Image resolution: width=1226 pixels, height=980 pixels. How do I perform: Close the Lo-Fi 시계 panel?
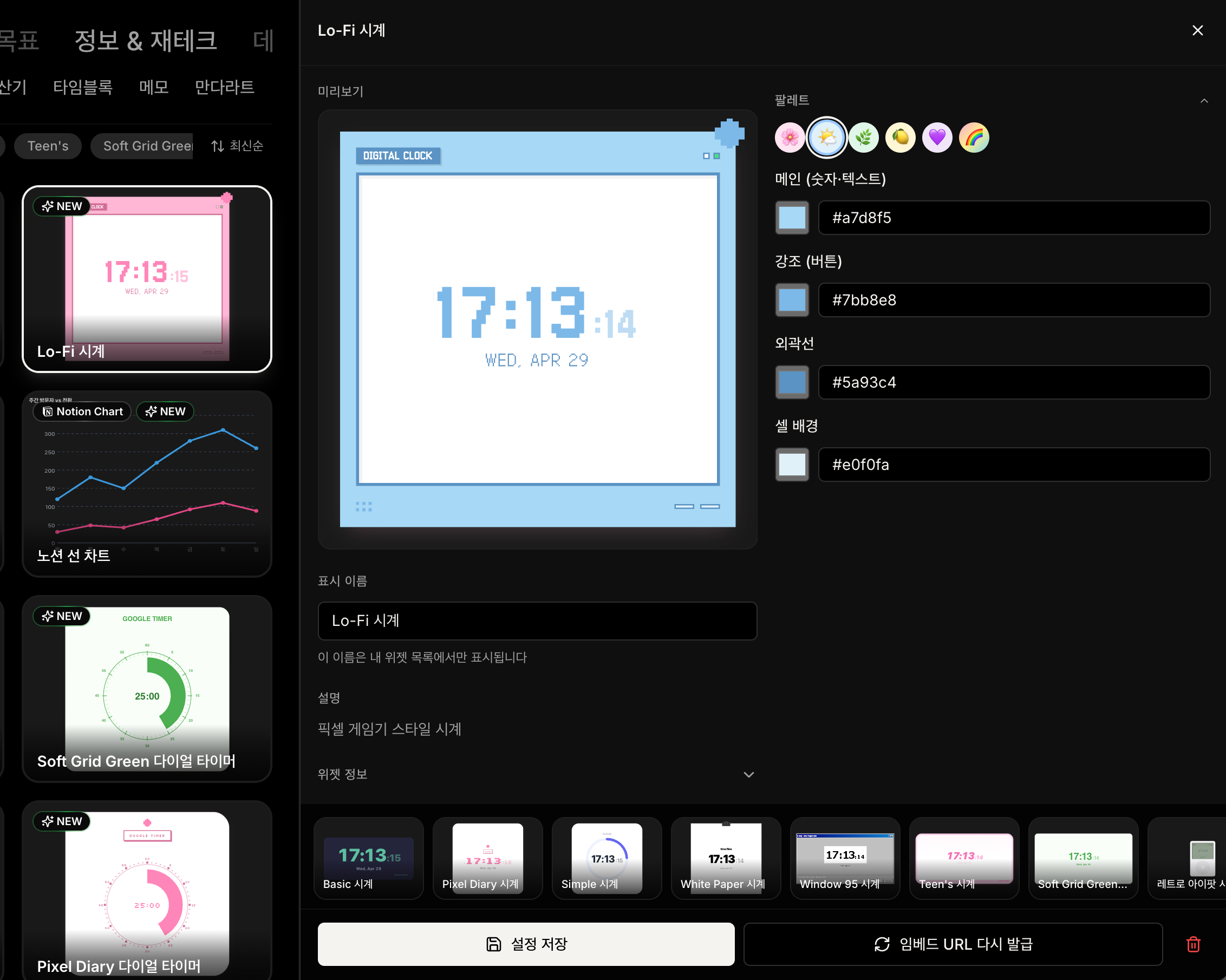pyautogui.click(x=1197, y=31)
